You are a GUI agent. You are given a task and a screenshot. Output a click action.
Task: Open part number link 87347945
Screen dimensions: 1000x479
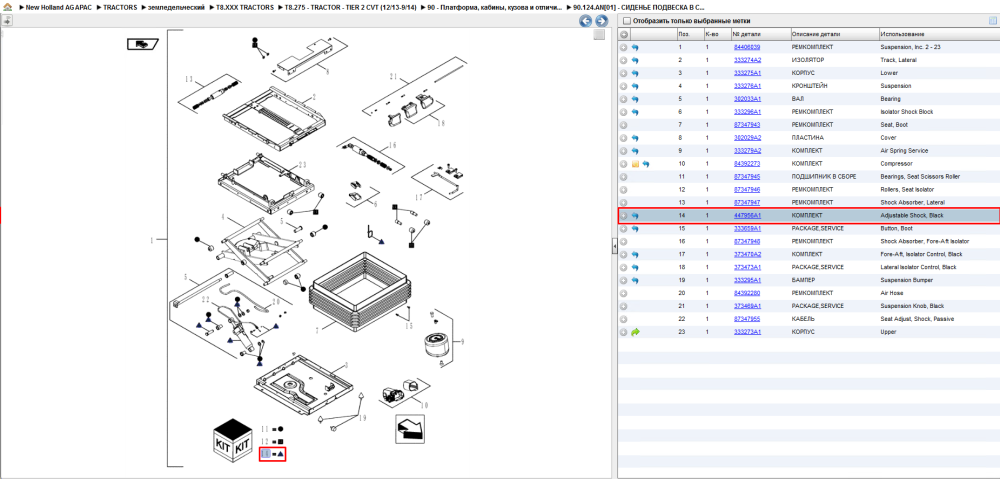(747, 177)
